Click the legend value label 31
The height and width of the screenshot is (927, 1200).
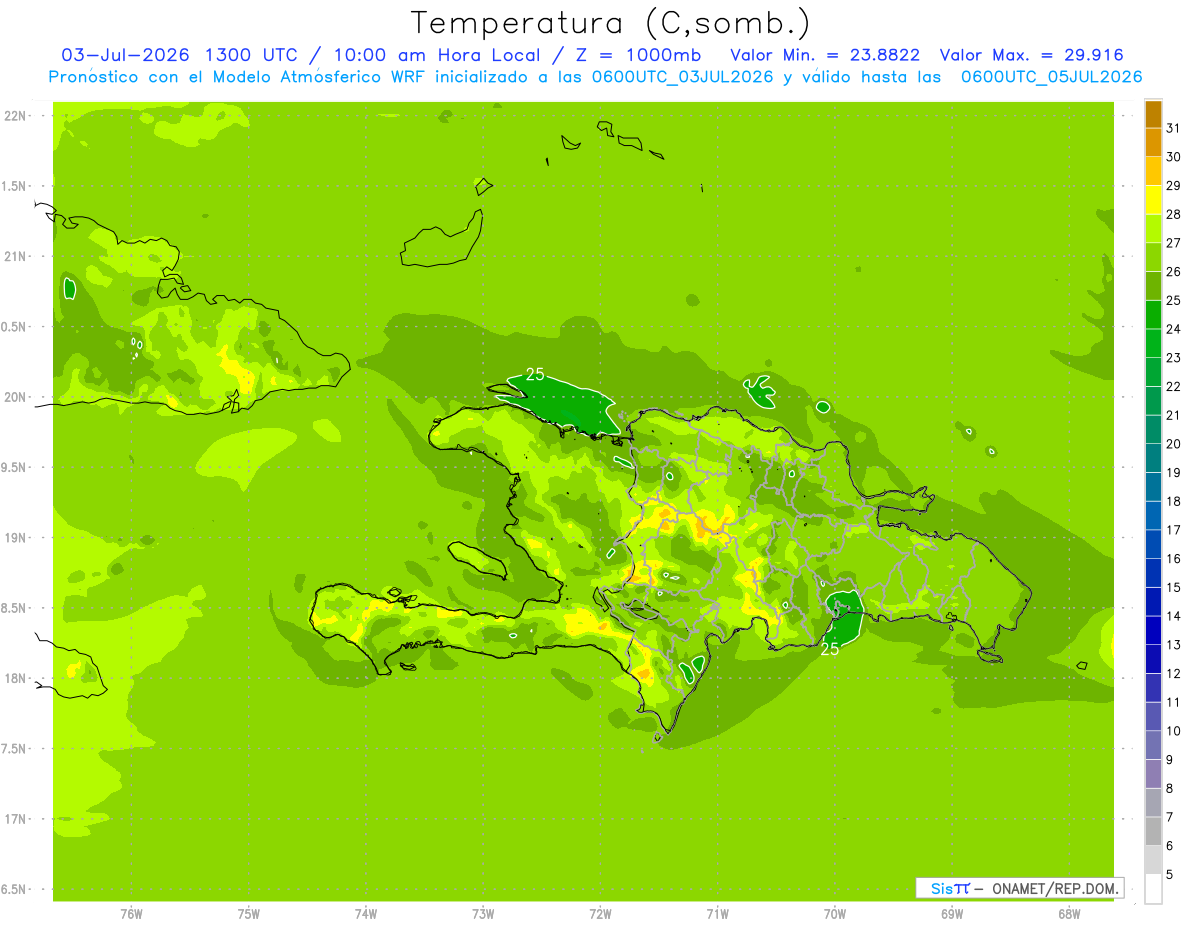1173,128
